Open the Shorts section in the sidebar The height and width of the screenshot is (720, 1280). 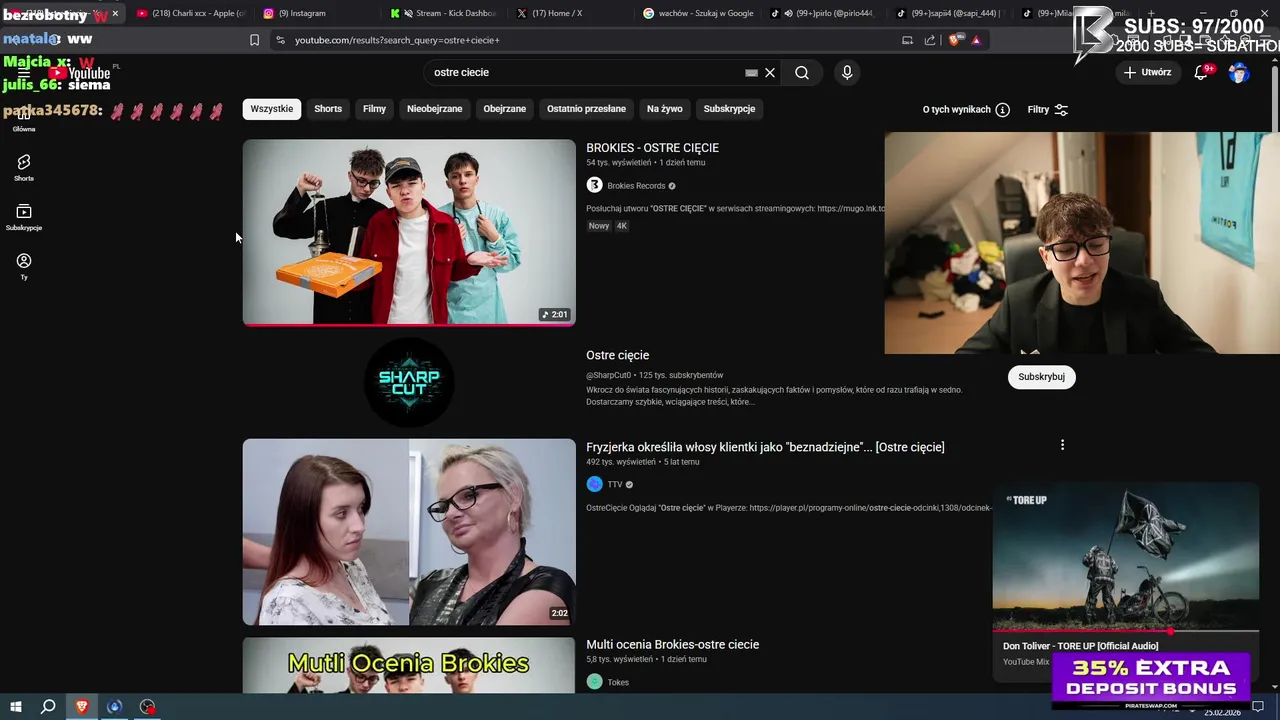pos(24,167)
